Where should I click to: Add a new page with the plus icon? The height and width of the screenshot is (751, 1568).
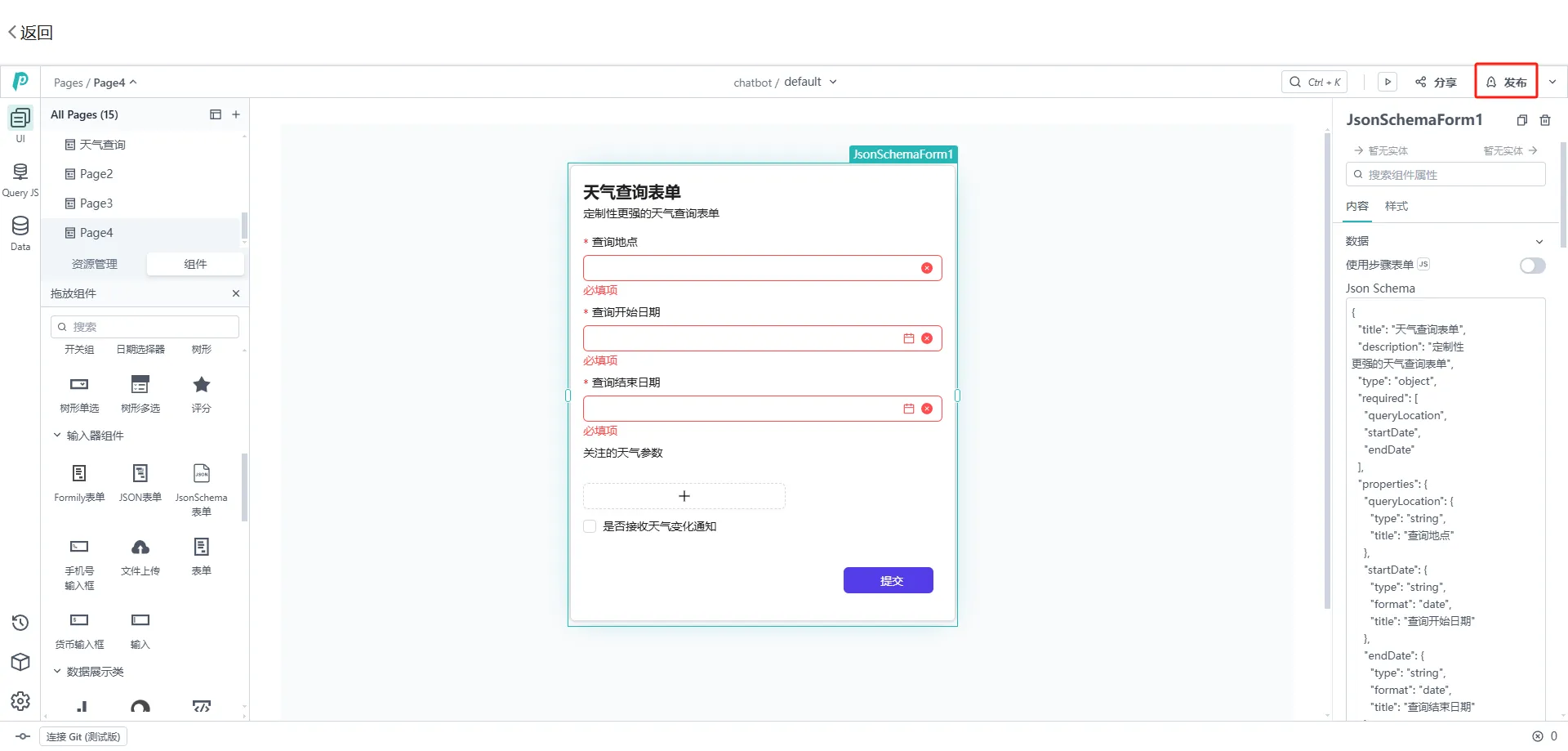tap(236, 114)
